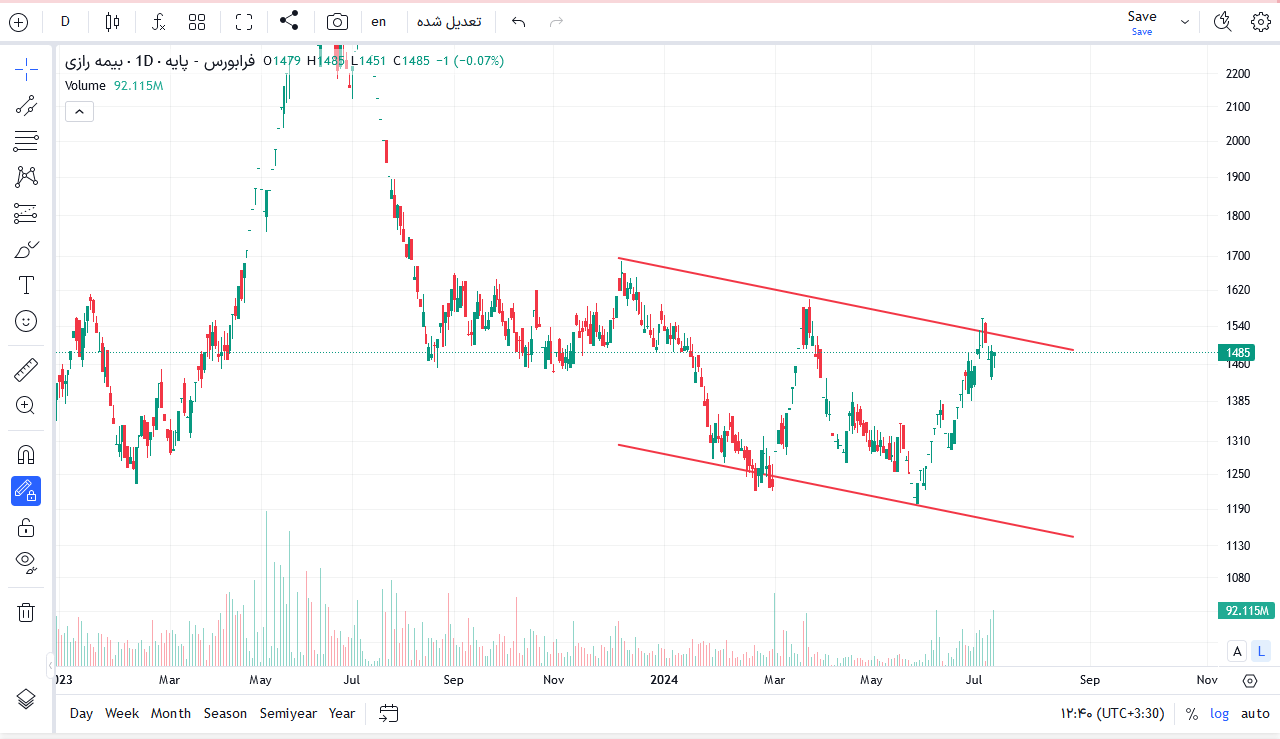This screenshot has height=739, width=1280.
Task: Enter fullscreen mode
Action: pos(244,22)
